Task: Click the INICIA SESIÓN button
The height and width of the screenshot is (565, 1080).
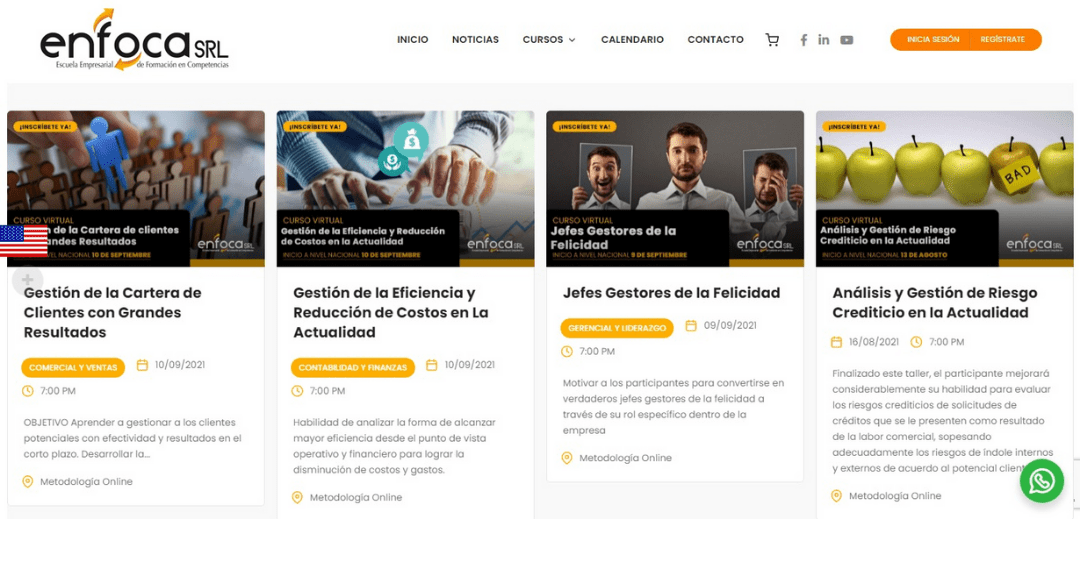Action: click(x=932, y=39)
